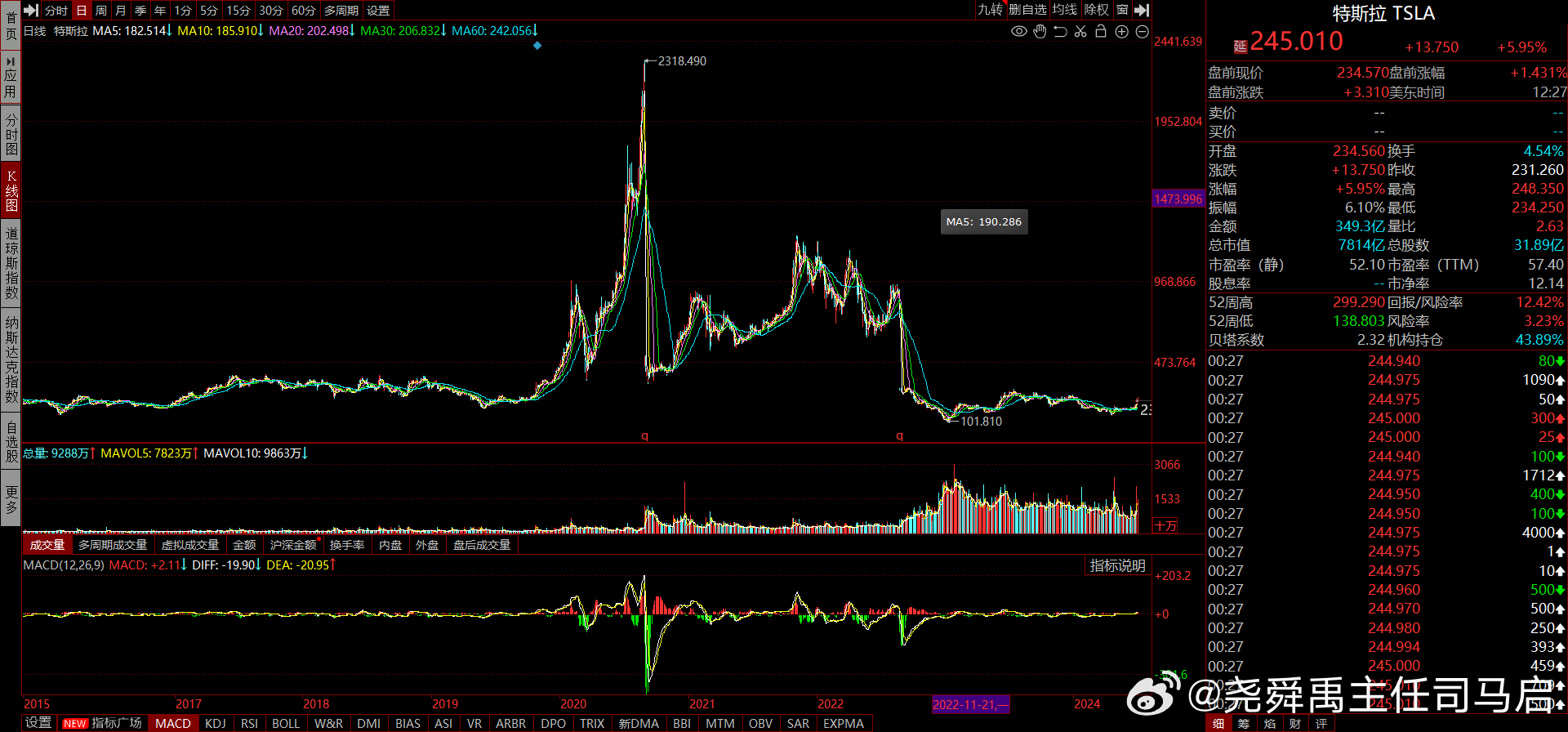The width and height of the screenshot is (1568, 732).
Task: Click the diamond marker above the chart
Action: 537,46
